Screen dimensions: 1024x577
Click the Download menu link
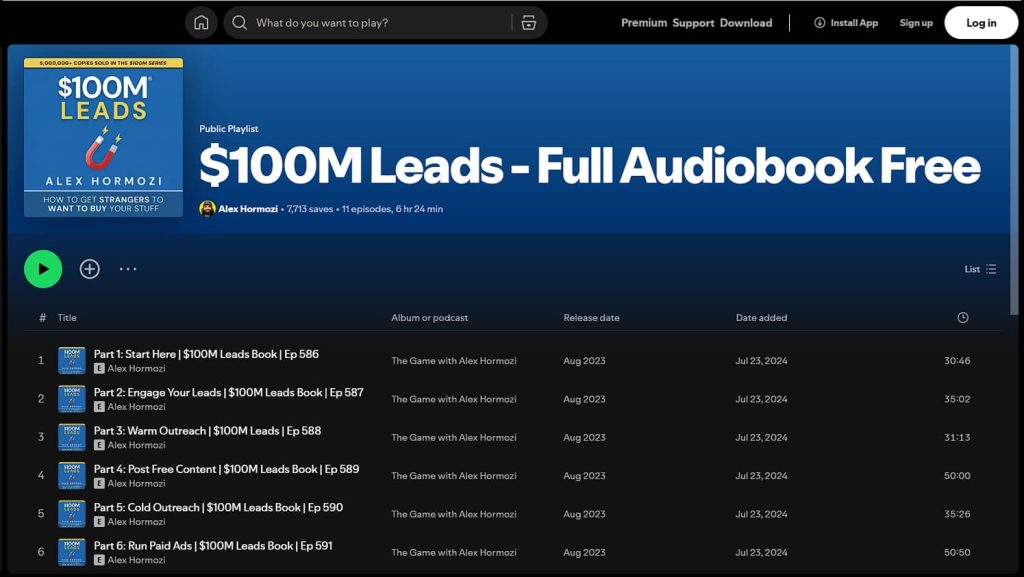[746, 22]
